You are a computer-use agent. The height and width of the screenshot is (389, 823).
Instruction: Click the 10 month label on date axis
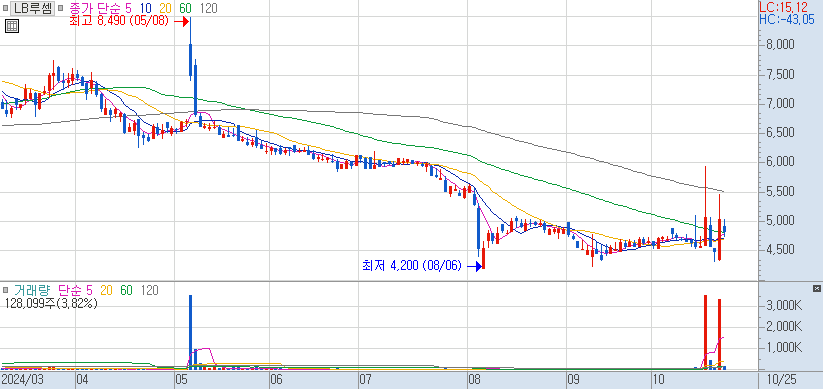(658, 379)
